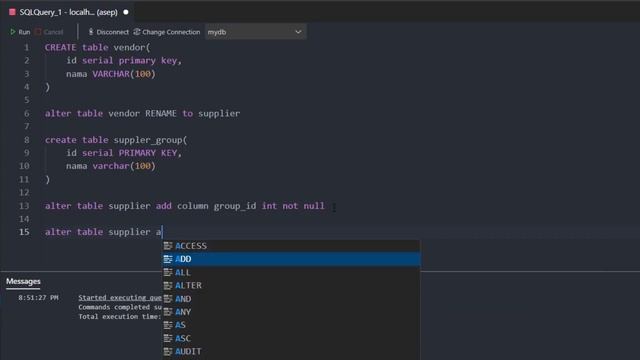Click the word RENAME on line 6

pos(161,113)
